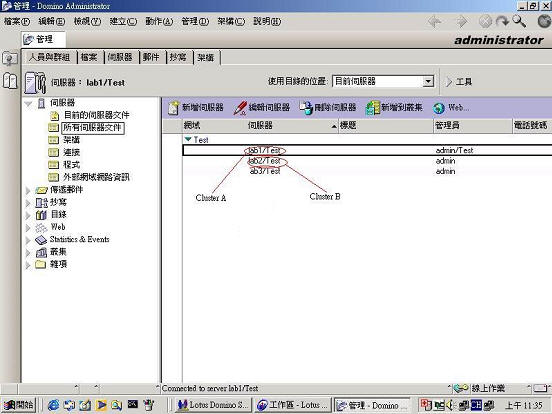Open the bookmark bar server icon

[x=10, y=58]
